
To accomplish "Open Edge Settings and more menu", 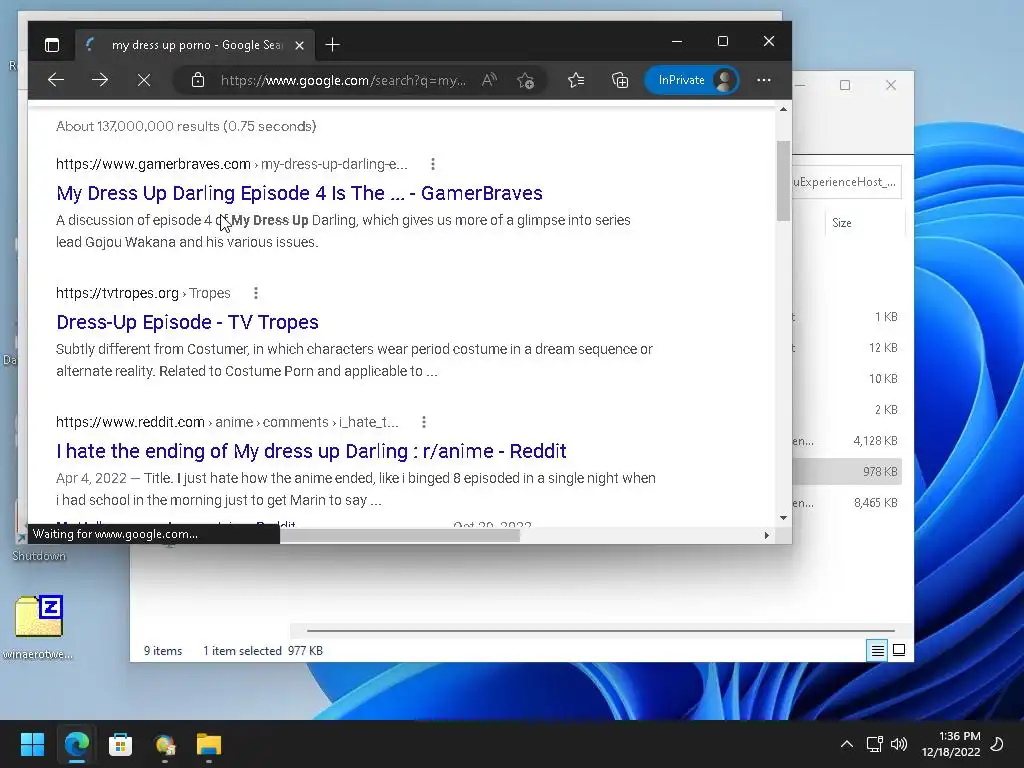I will [x=763, y=80].
